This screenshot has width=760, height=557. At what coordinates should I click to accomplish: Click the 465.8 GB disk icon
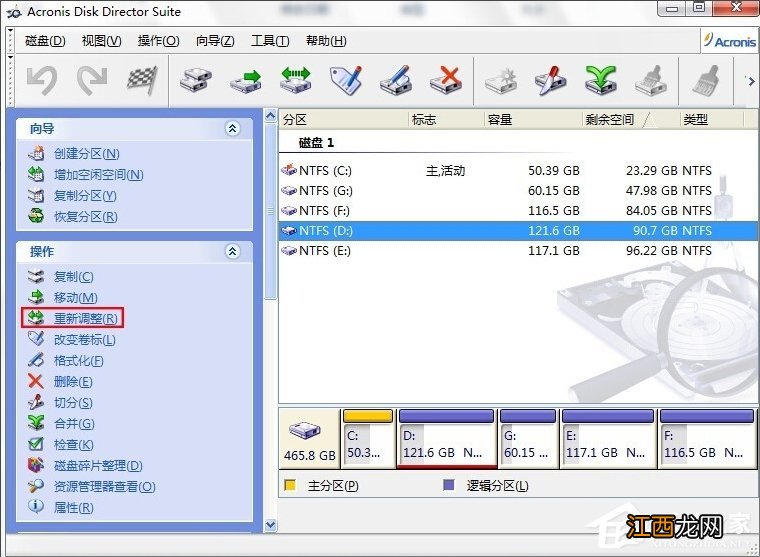(305, 430)
